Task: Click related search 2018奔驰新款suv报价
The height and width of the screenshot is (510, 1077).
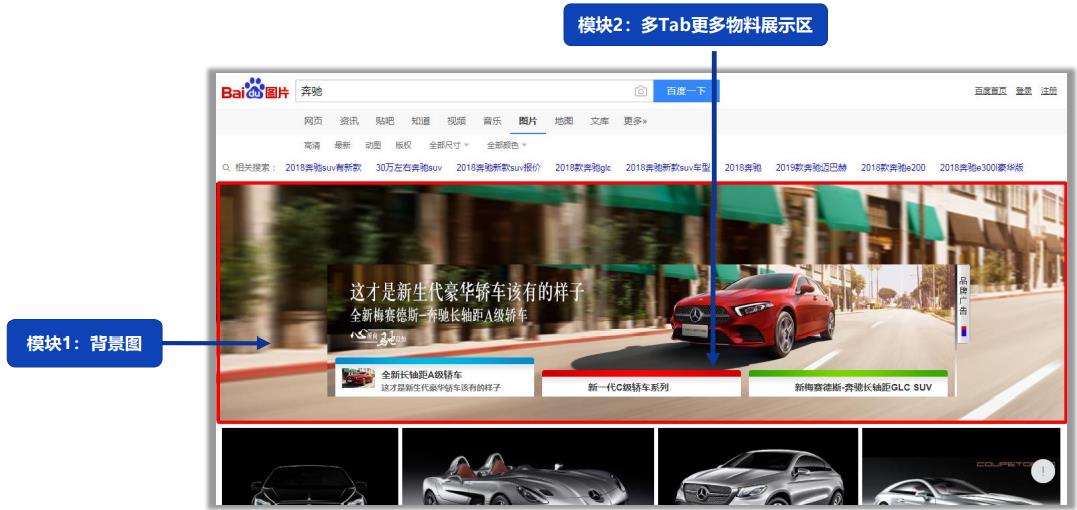Action: pyautogui.click(x=499, y=167)
